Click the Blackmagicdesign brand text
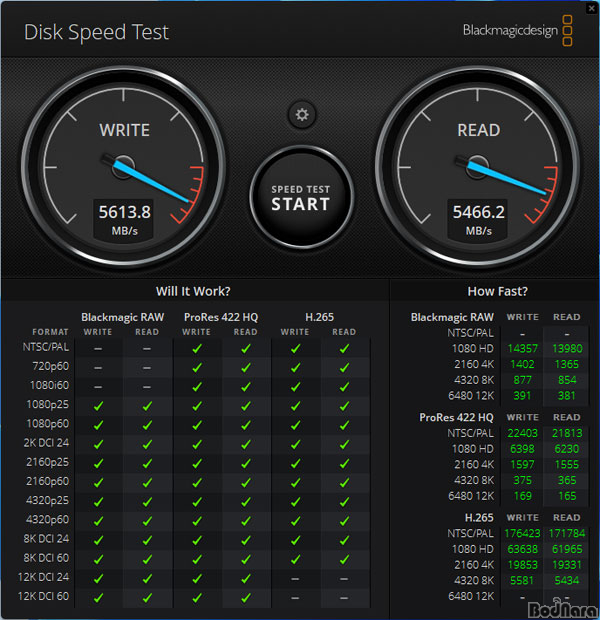Viewport: 600px width, 620px height. click(x=510, y=30)
